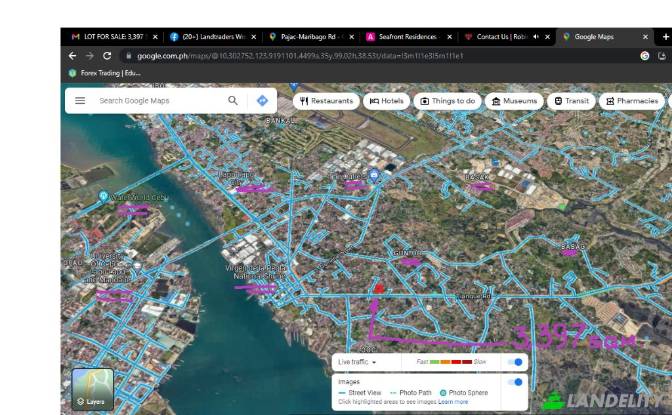Switch to the Seafront Residences tab

point(407,37)
